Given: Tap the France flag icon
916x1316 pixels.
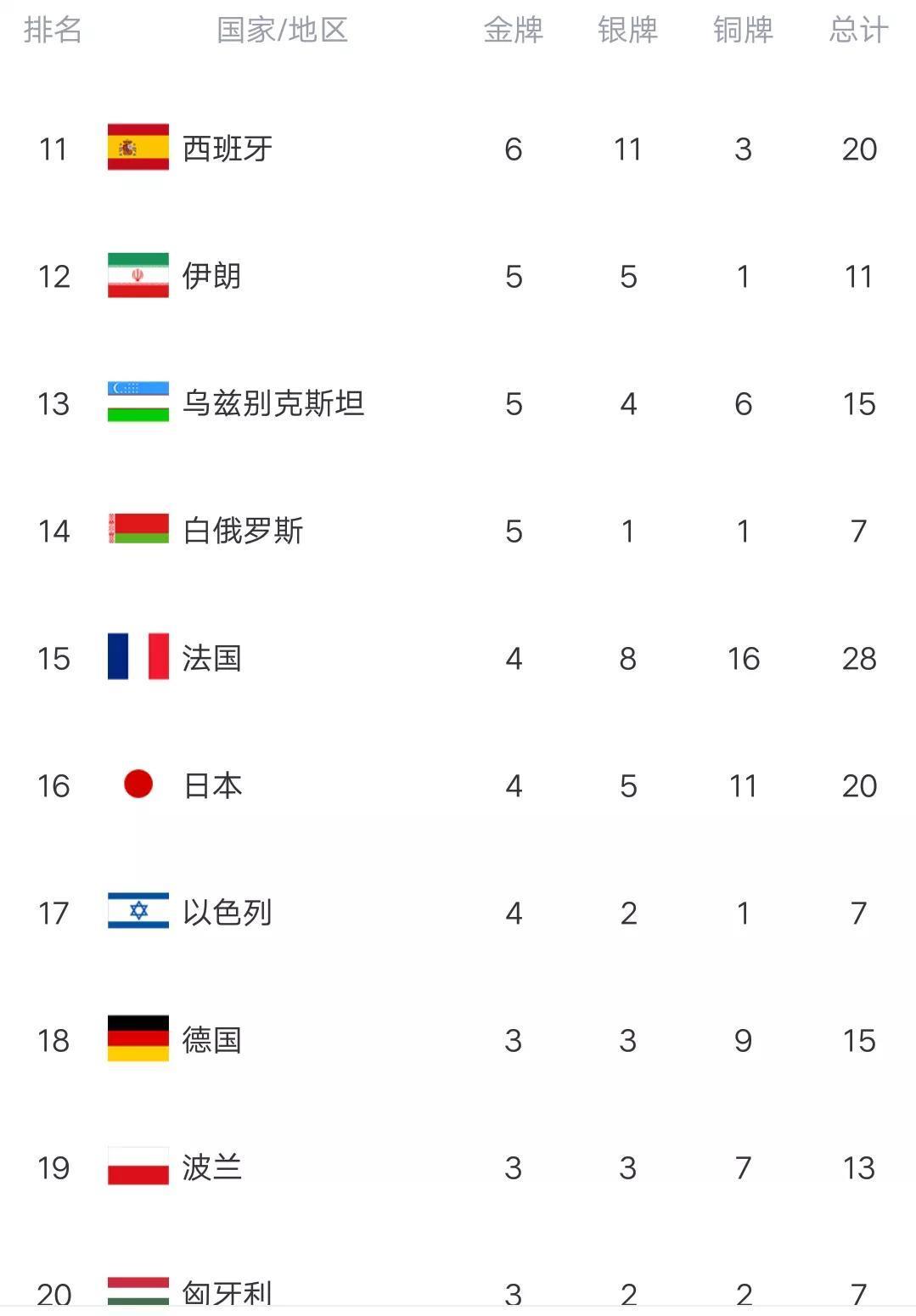Looking at the screenshot, I should click(x=138, y=657).
